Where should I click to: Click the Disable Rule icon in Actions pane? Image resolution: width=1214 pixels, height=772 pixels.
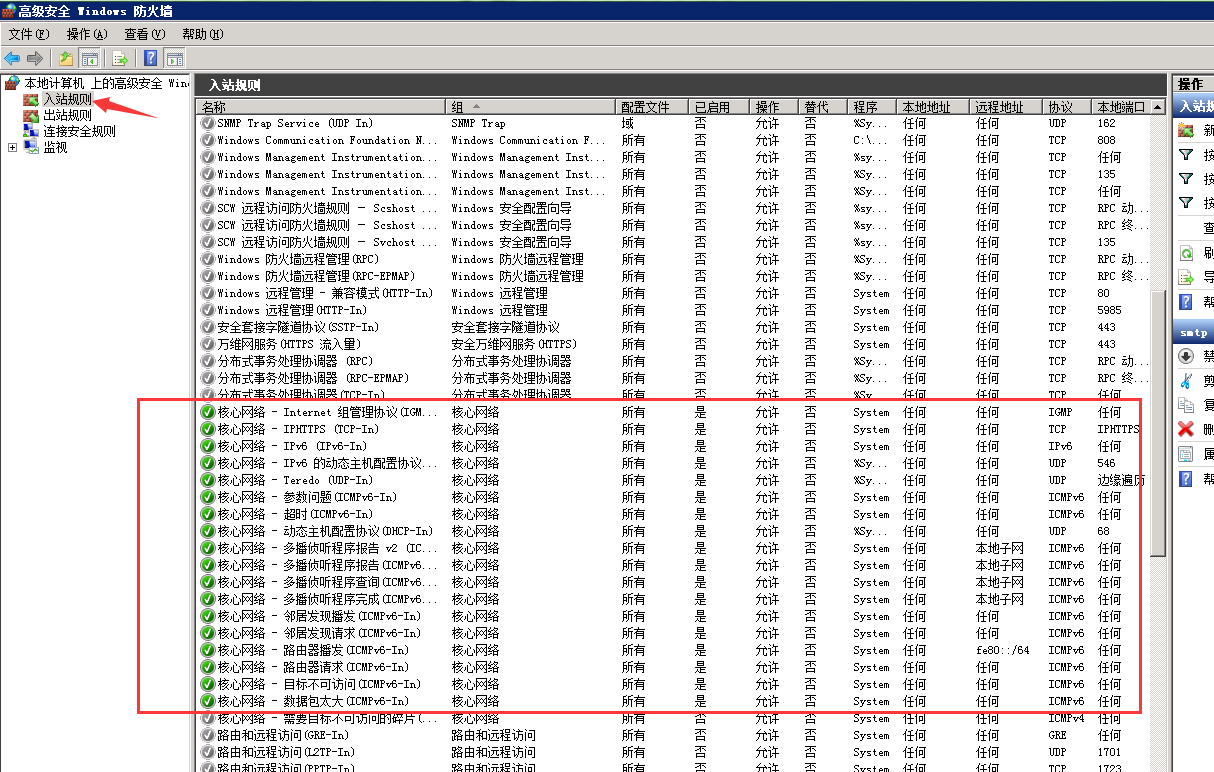pos(1186,356)
